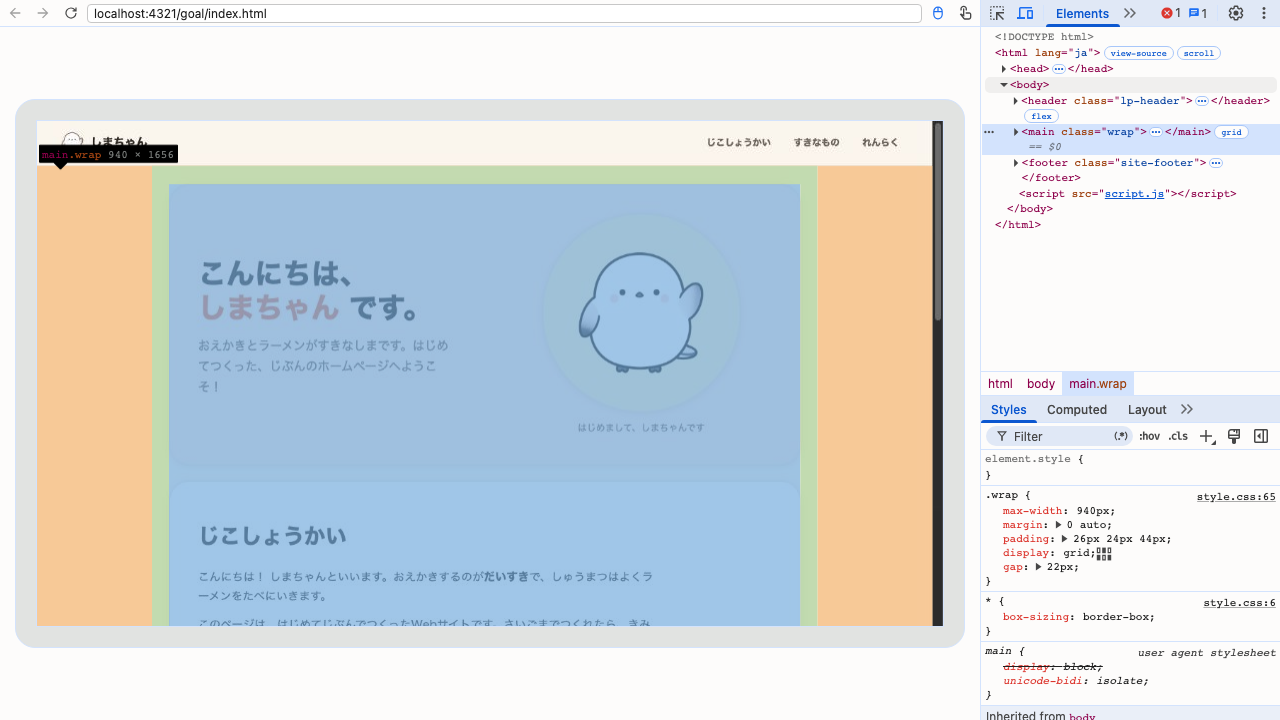Go forward with the browser arrow
The image size is (1280, 720).
(x=43, y=13)
